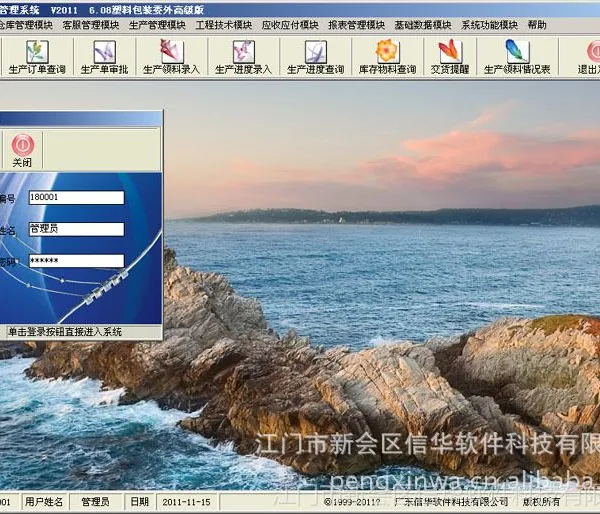Click the 单击登录按钮直接进入系统 hint text
Viewport: 600px width, 514px height.
[x=65, y=332]
